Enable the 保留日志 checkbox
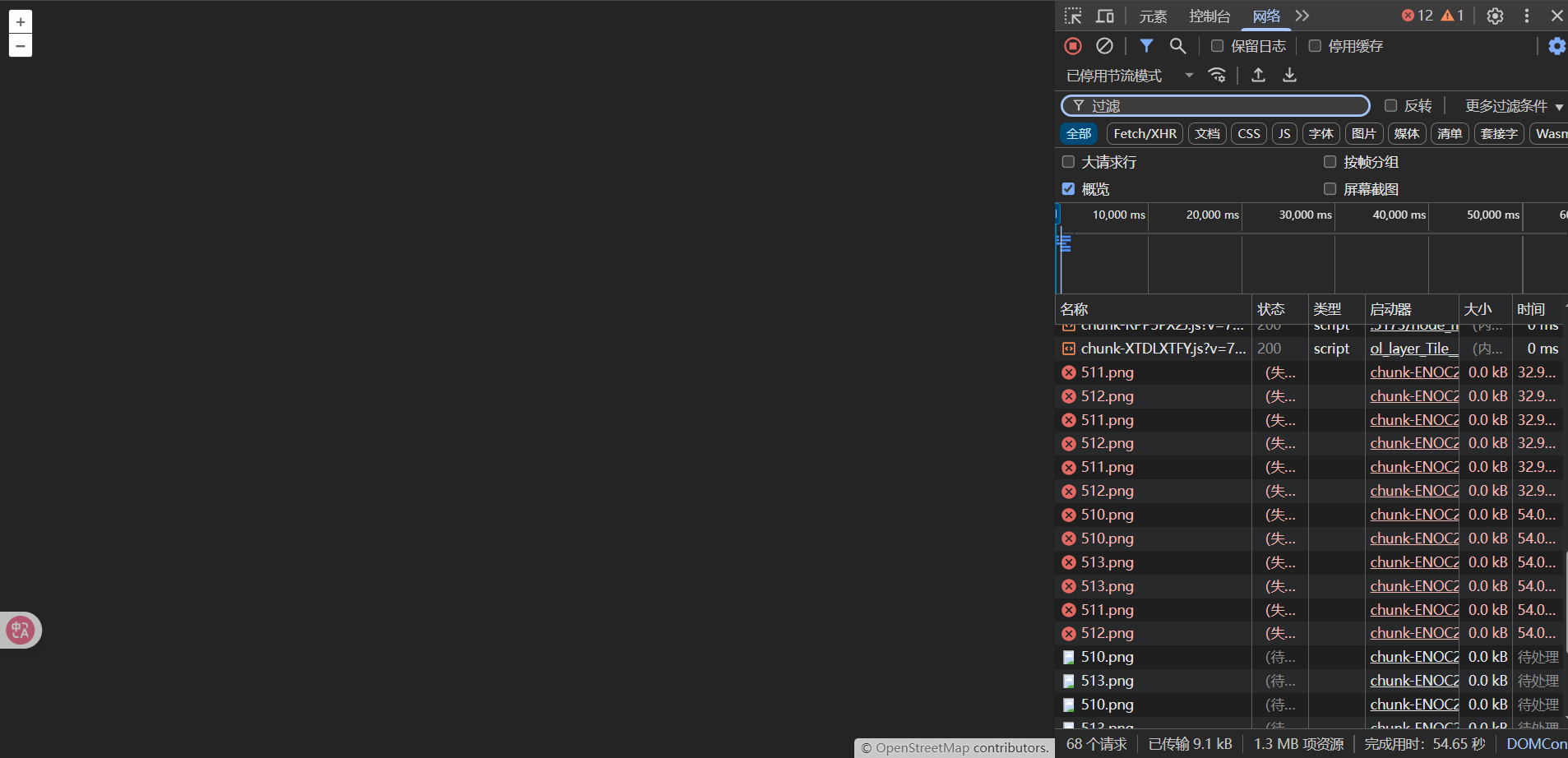This screenshot has height=758, width=1568. pos(1218,46)
